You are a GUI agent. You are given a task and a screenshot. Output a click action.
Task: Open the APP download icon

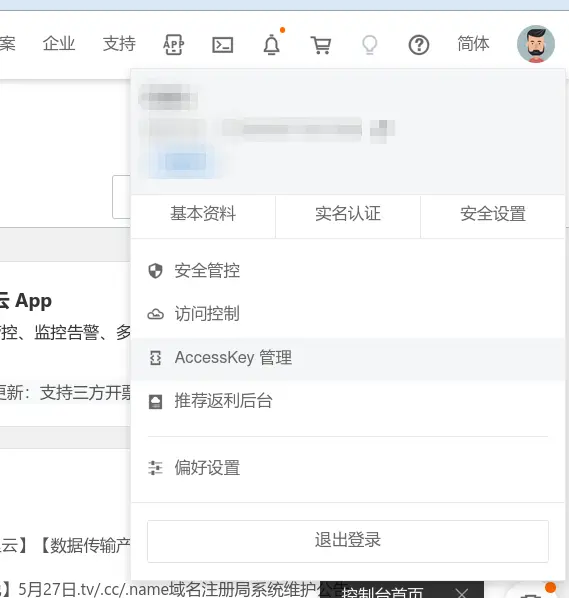tap(174, 45)
